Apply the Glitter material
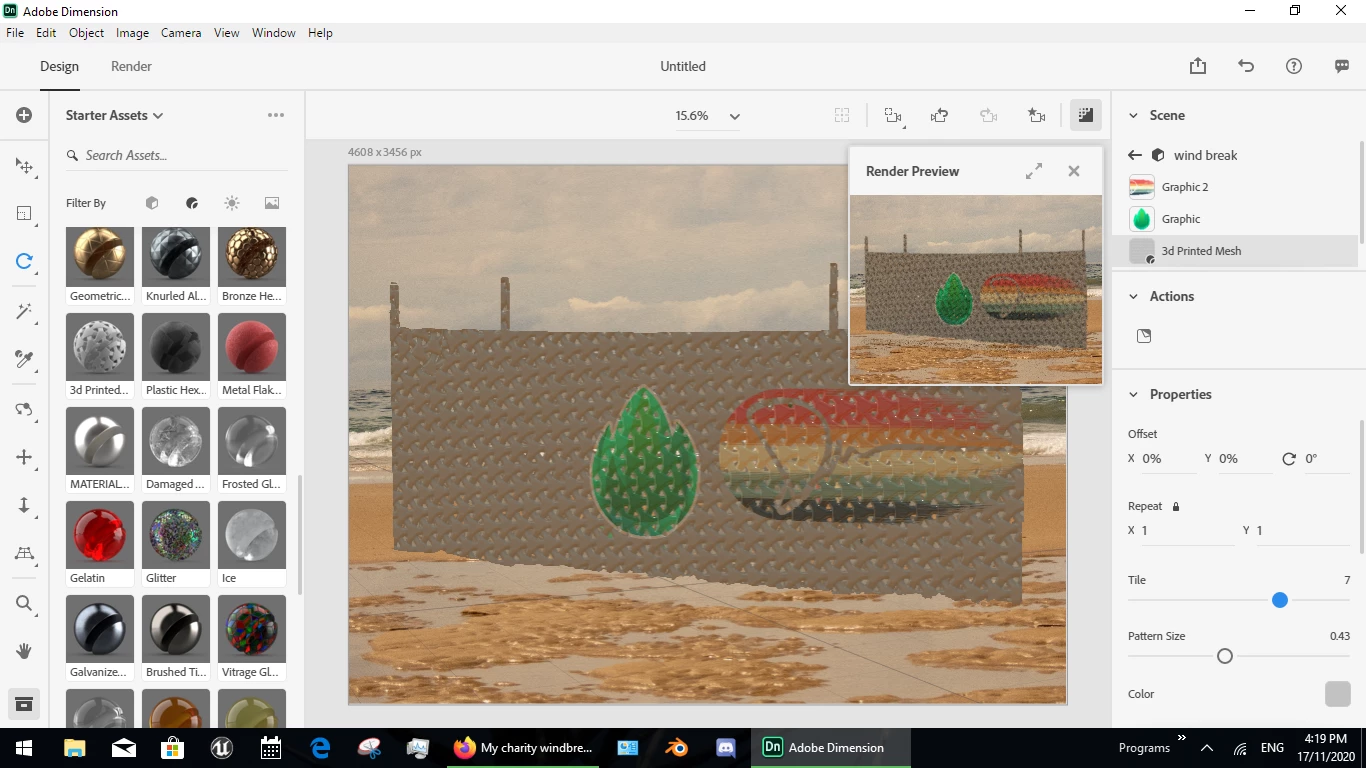The image size is (1366, 768). pyautogui.click(x=176, y=535)
